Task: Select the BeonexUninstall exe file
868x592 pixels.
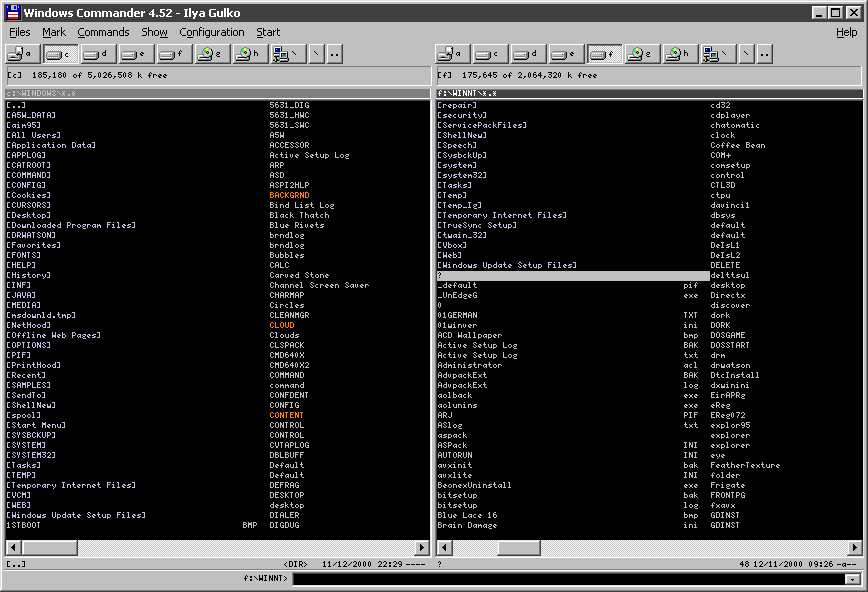Action: point(568,485)
